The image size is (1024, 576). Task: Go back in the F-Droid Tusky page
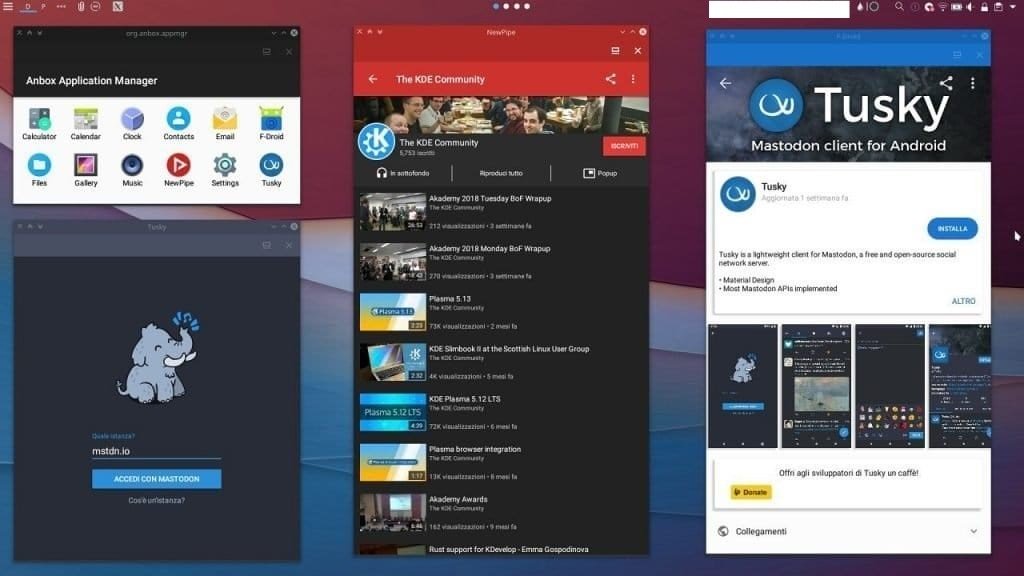tap(726, 83)
